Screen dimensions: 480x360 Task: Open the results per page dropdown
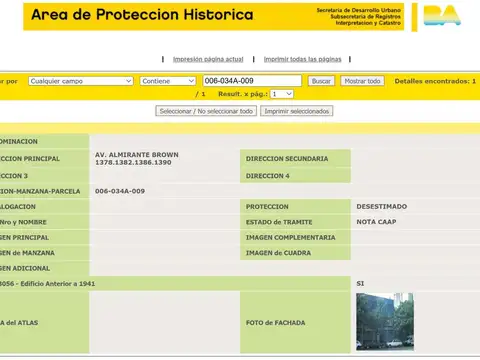(282, 94)
